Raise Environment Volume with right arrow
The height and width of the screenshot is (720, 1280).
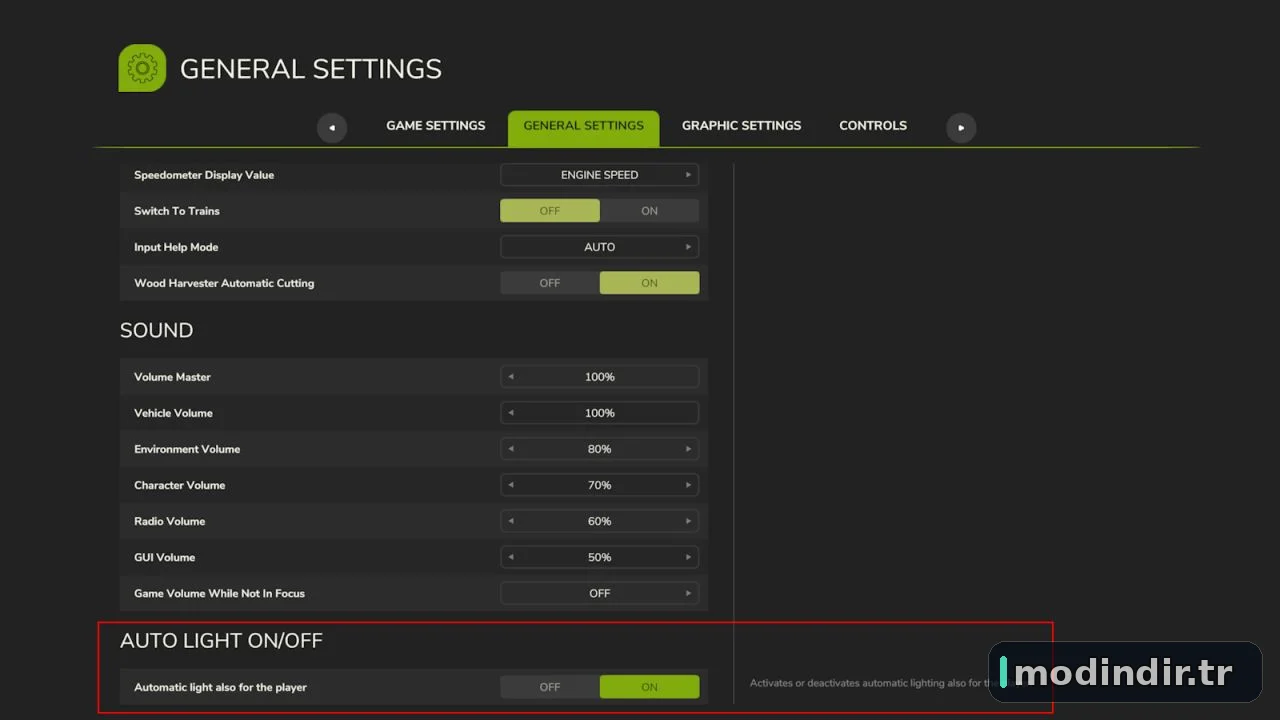pos(688,449)
